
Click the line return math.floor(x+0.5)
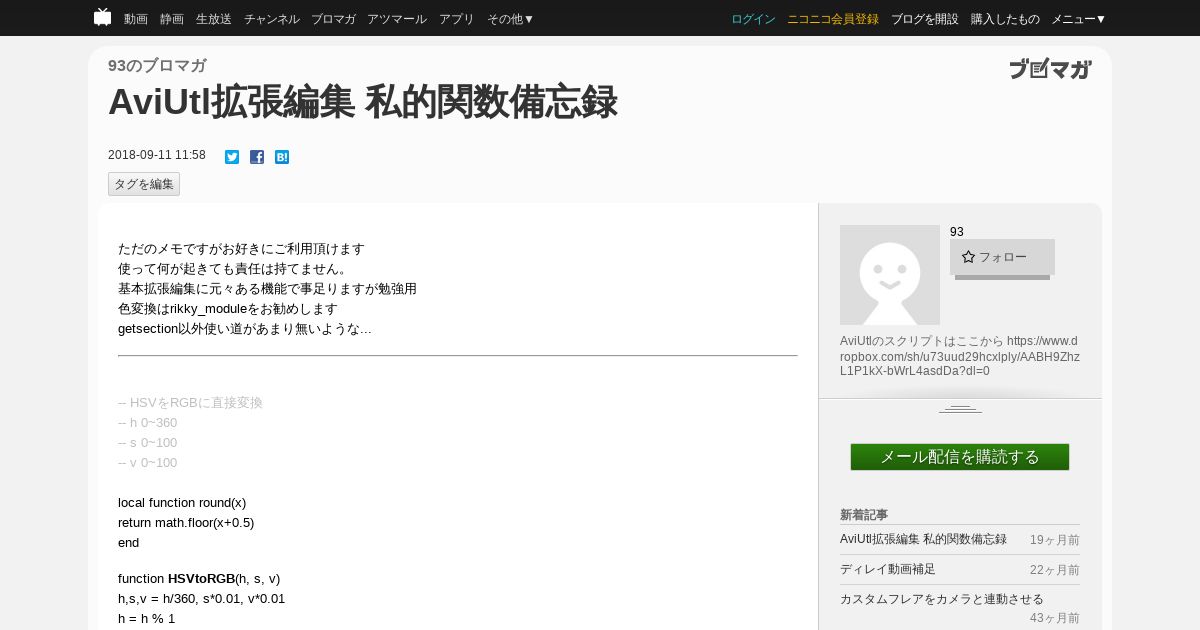186,523
